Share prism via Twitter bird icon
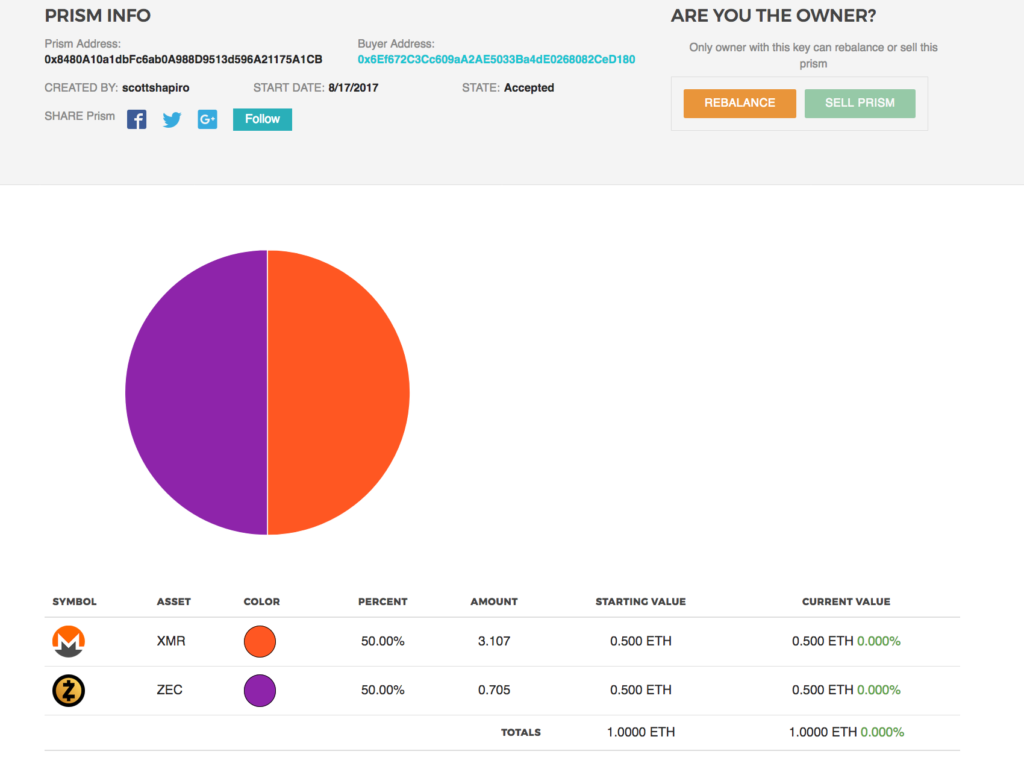This screenshot has width=1024, height=763. tap(172, 119)
